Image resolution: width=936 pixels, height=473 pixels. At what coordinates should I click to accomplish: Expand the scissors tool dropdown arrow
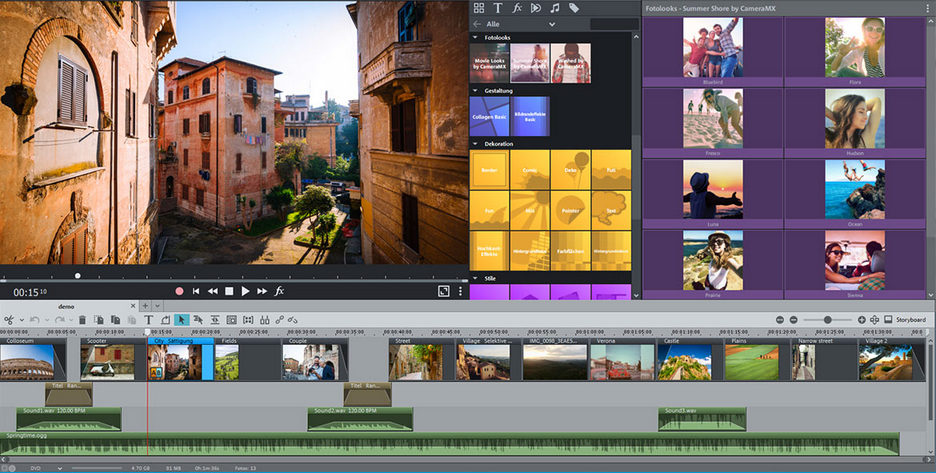coord(20,320)
